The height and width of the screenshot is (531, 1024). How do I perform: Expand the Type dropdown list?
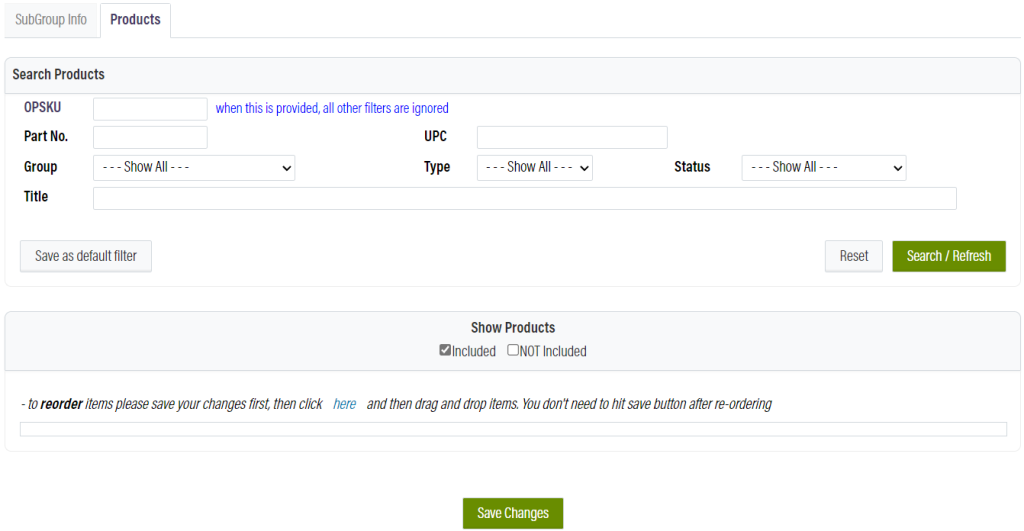click(x=534, y=168)
